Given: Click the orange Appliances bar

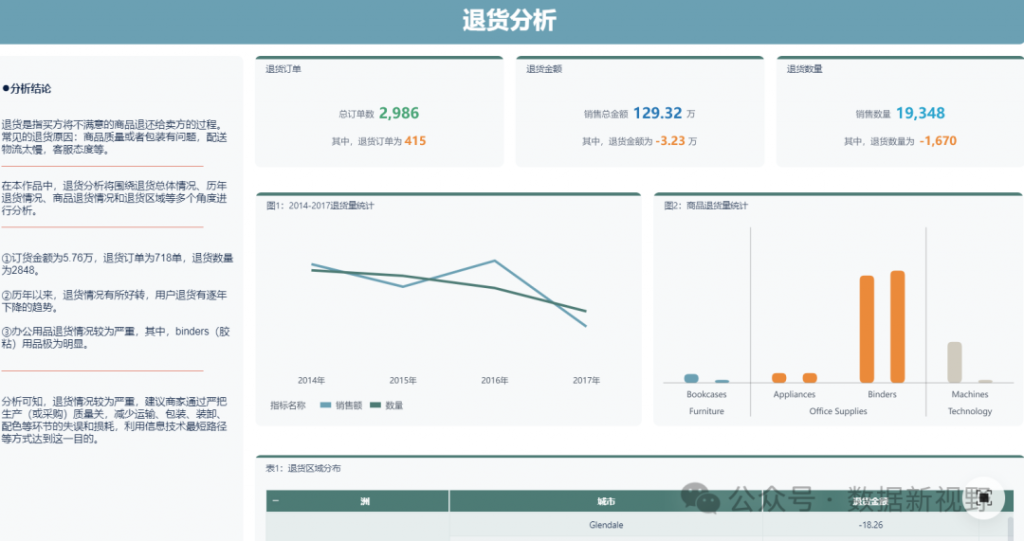Looking at the screenshot, I should point(779,377).
